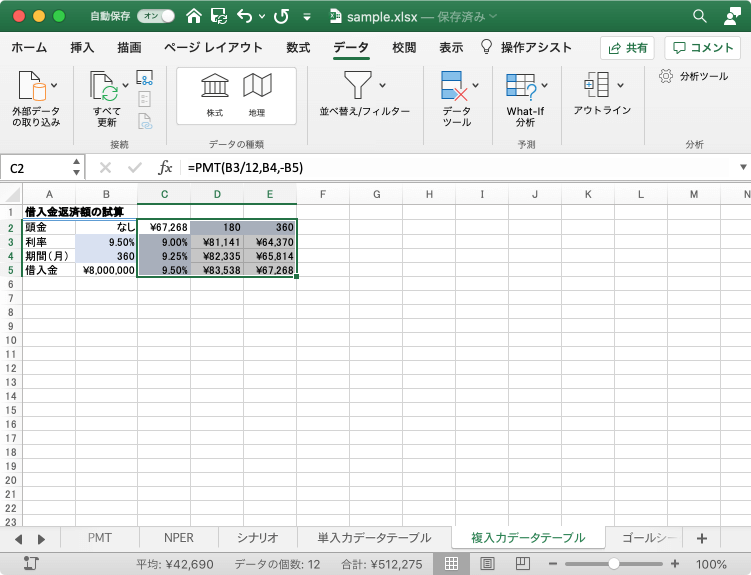Click the Edit Links icon in 接続 group
The height and width of the screenshot is (575, 751).
(145, 121)
